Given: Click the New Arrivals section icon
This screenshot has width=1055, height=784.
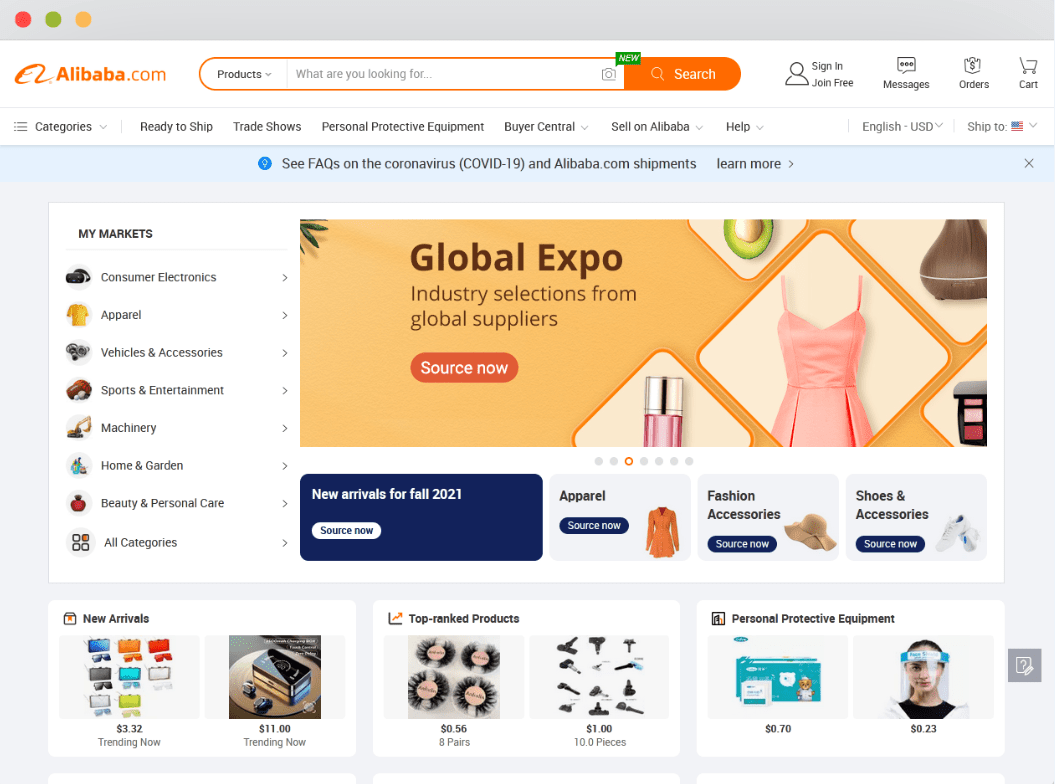Looking at the screenshot, I should coord(69,618).
